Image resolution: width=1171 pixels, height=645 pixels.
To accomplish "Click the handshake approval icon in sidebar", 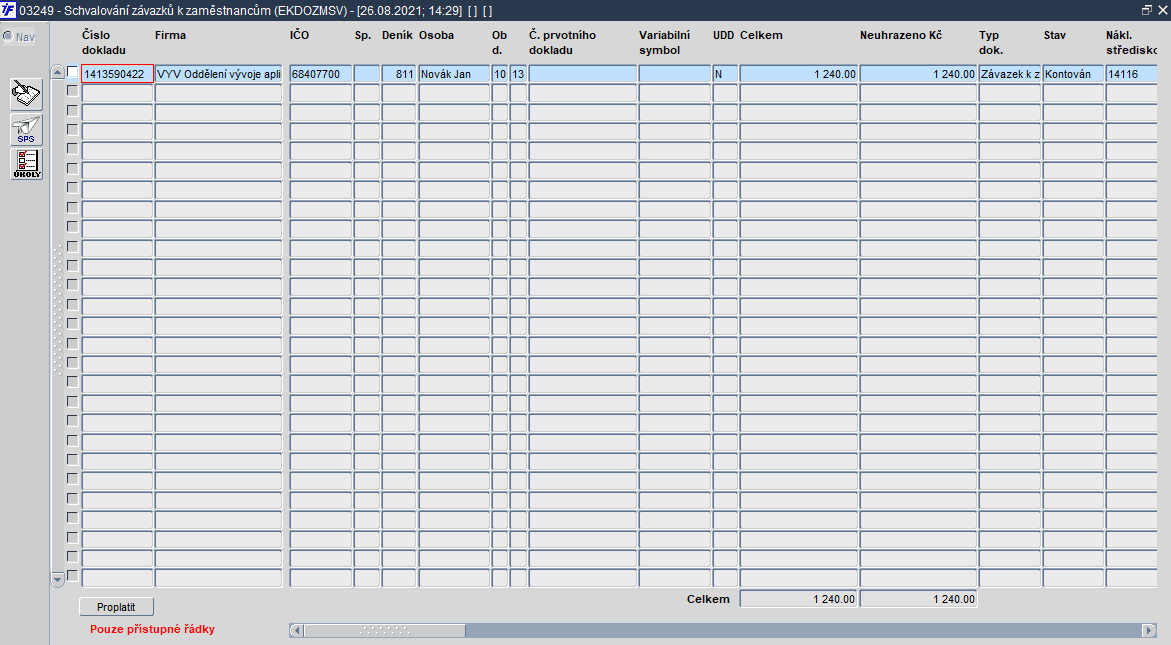I will click(x=26, y=95).
